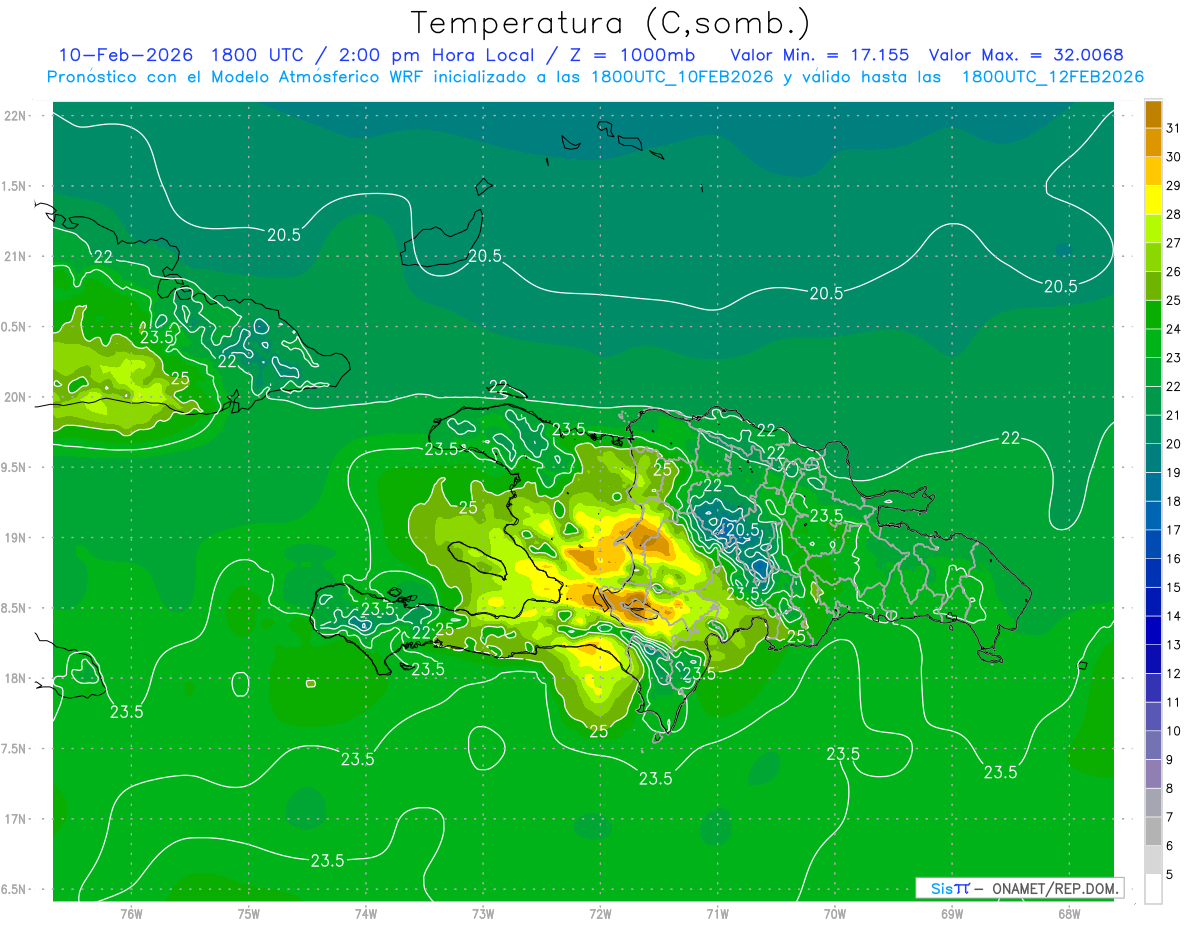Pick the white legend band at bottom near 5

pyautogui.click(x=1153, y=888)
